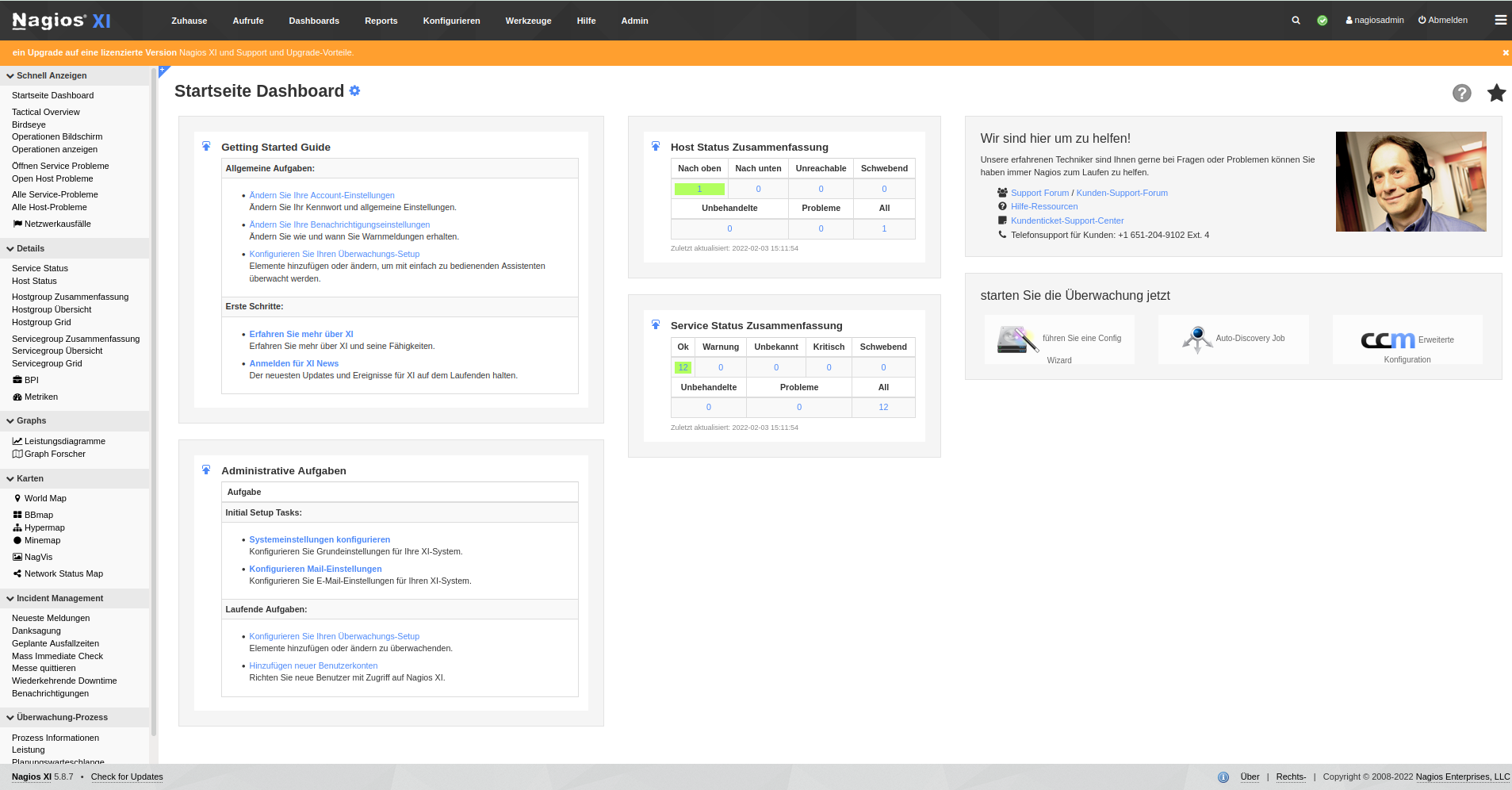Open the Systemeinstellungen konfigurieren link
This screenshot has height=790, width=1512.
tap(320, 539)
